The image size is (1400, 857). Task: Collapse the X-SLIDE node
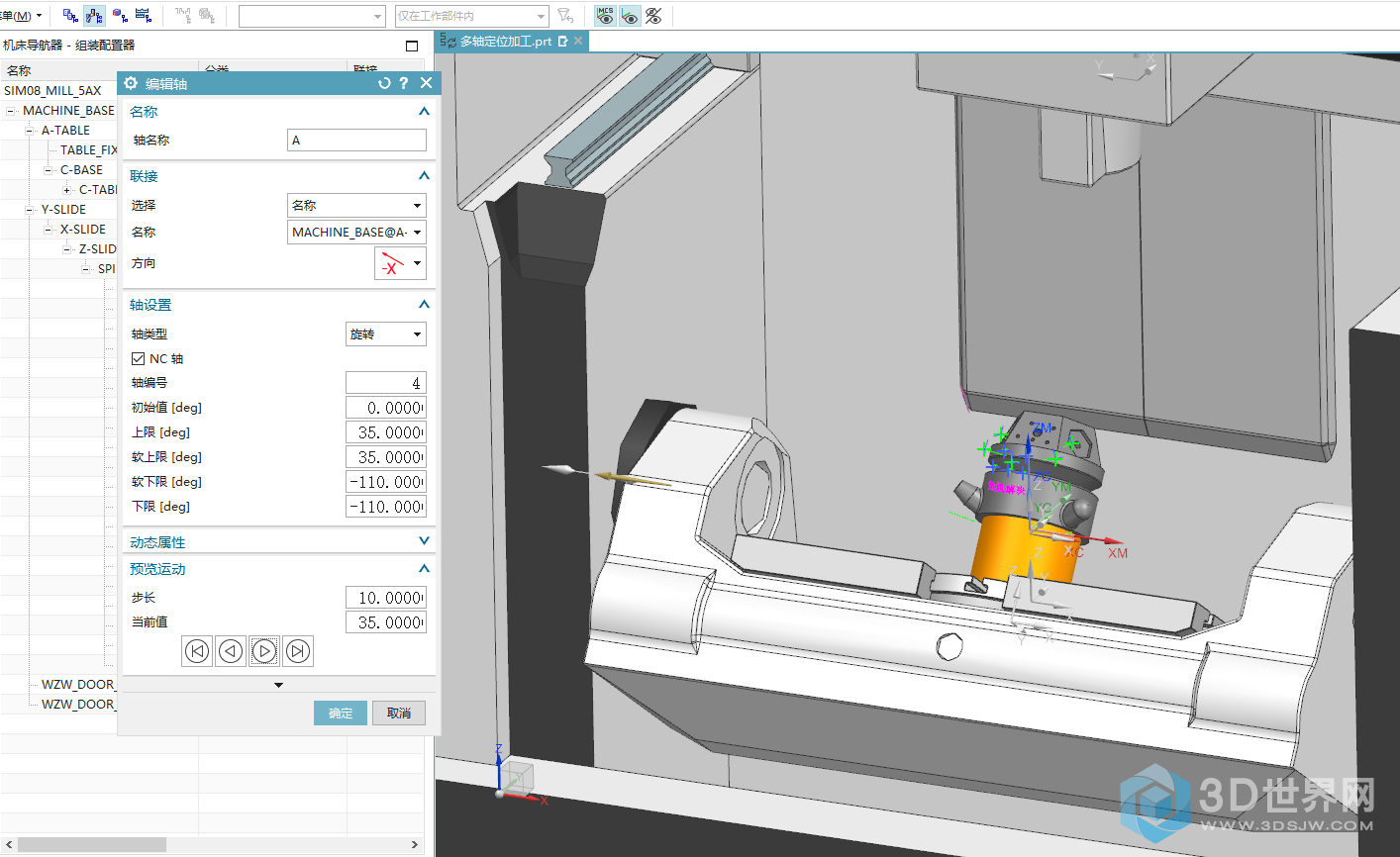(49, 230)
